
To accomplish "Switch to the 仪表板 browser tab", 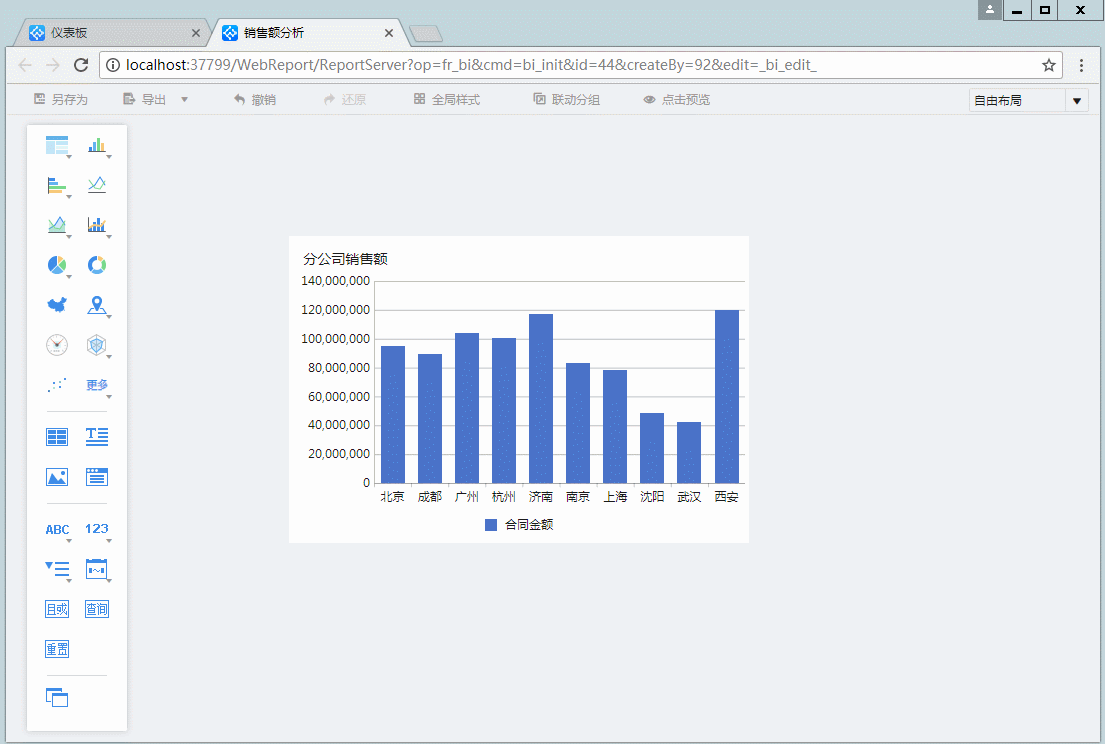I will (x=113, y=32).
